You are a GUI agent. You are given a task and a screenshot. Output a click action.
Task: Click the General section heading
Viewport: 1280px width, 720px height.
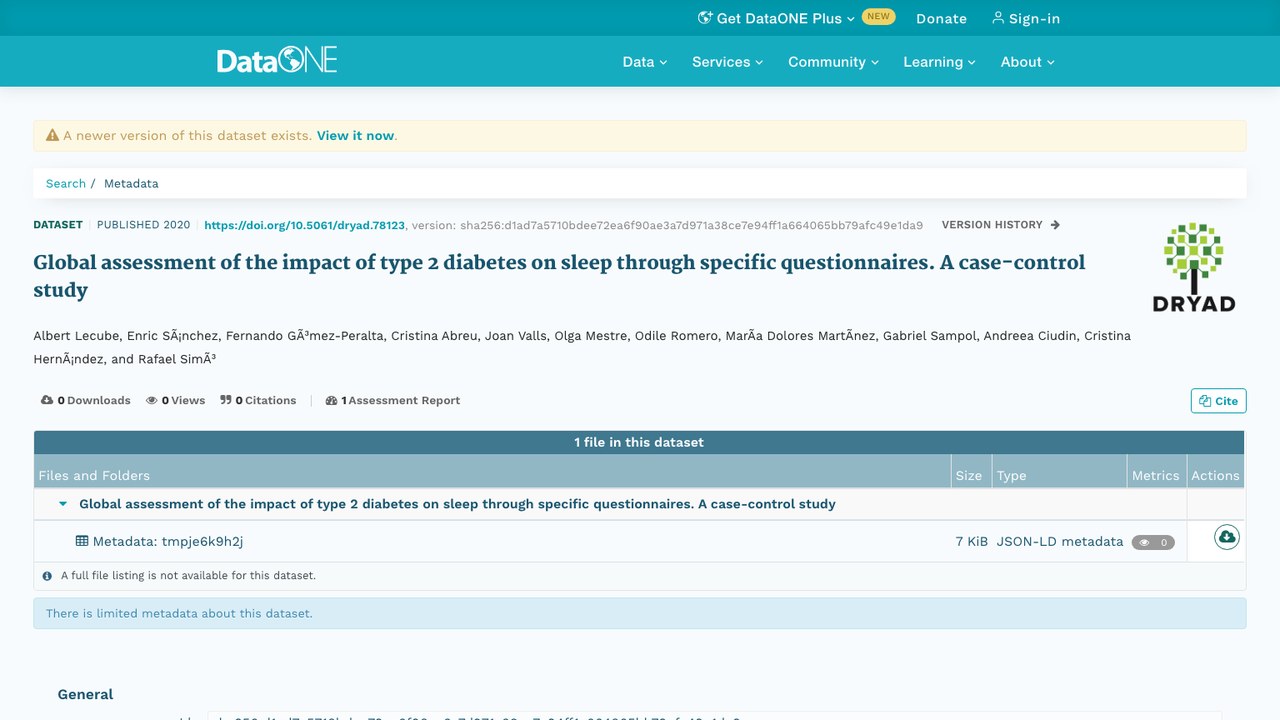[x=85, y=694]
